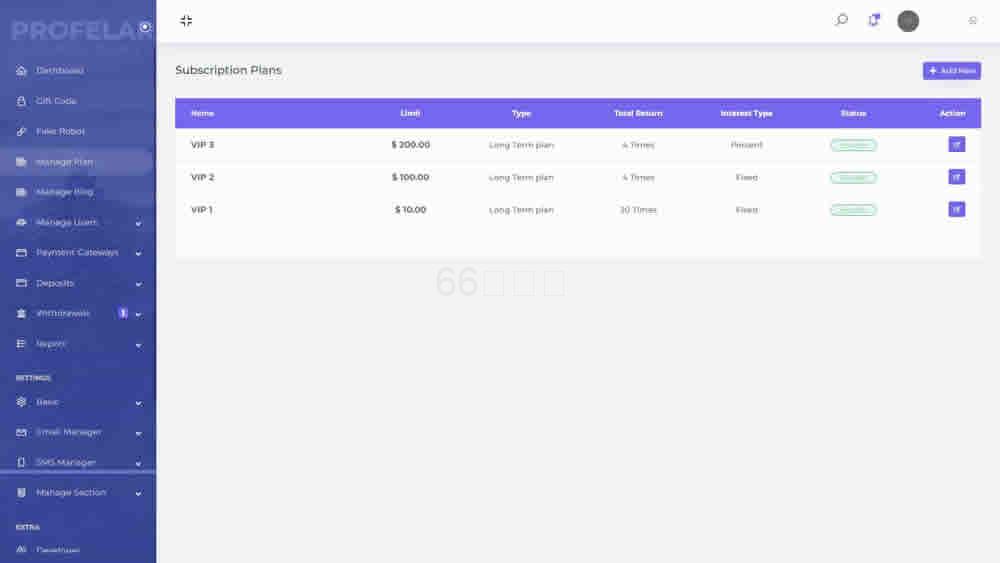Viewport: 1000px width, 563px height.
Task: Expand the Payment Gateways submenu
Action: tap(138, 253)
